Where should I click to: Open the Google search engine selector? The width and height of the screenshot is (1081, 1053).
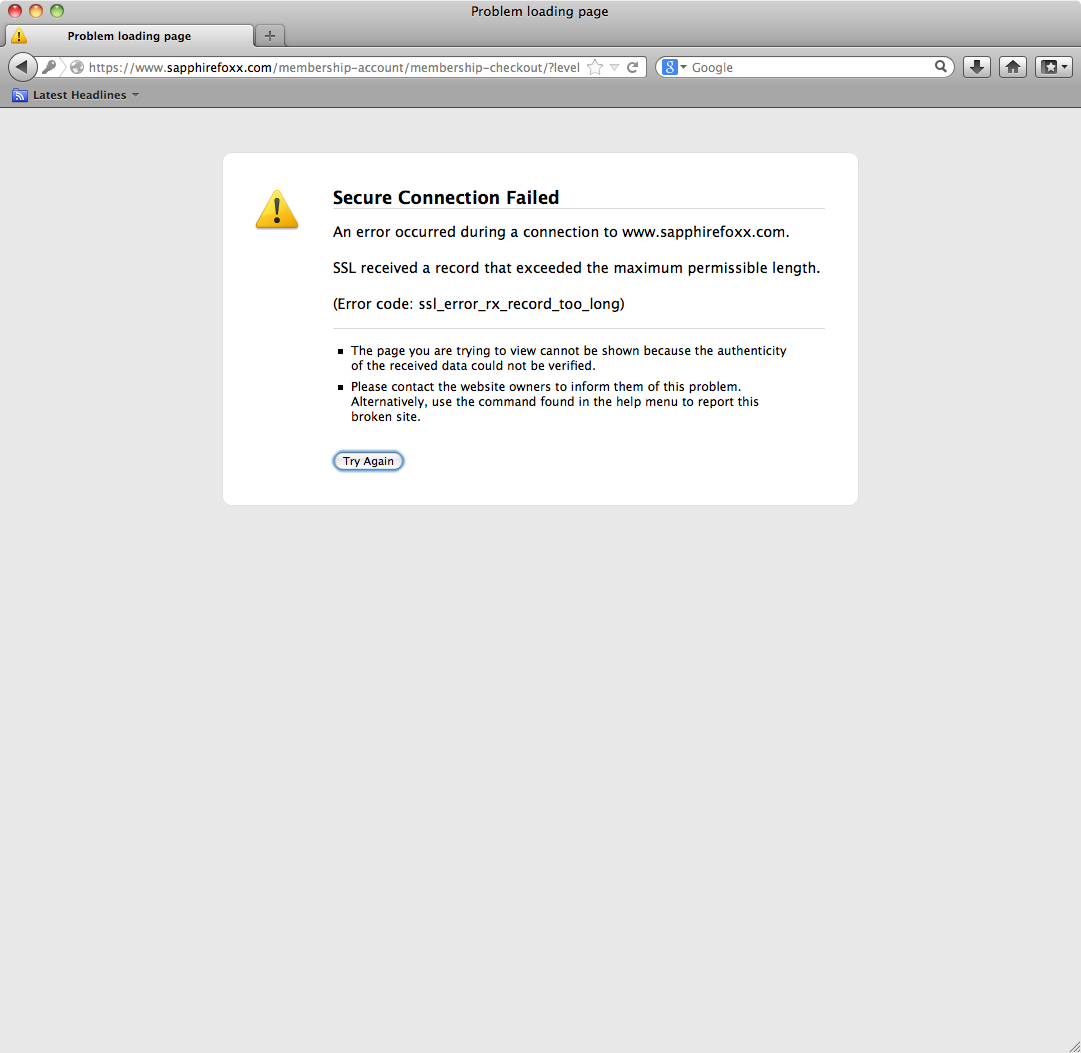click(x=675, y=67)
